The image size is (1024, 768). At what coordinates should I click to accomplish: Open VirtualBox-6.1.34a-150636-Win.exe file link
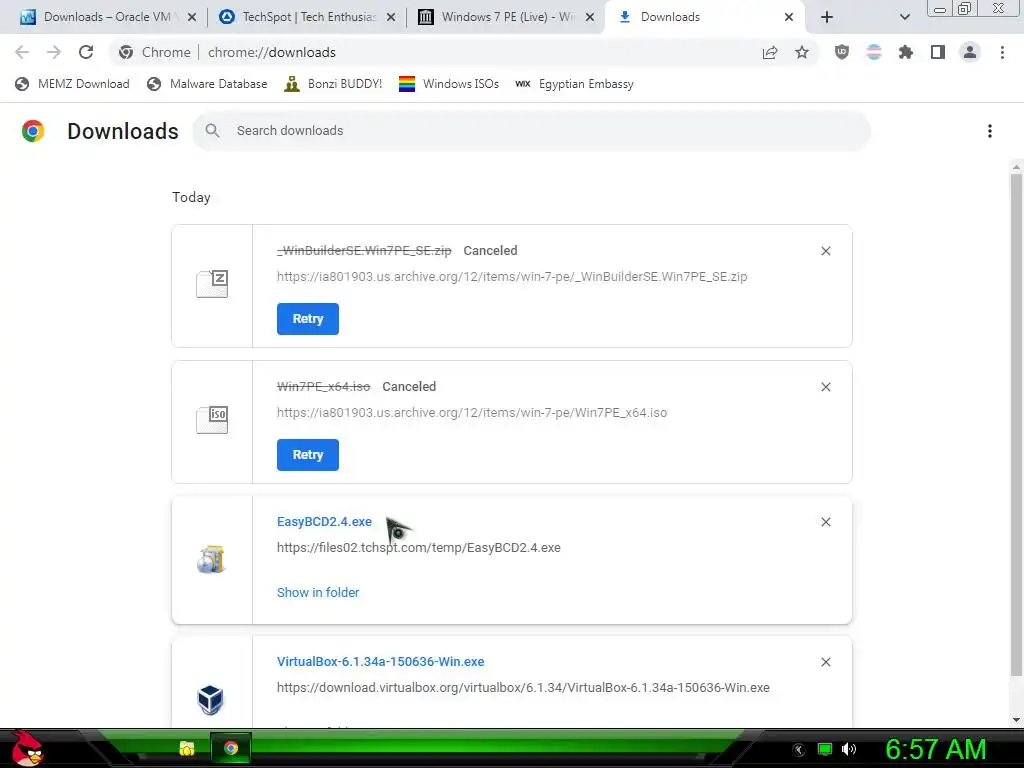pos(381,662)
